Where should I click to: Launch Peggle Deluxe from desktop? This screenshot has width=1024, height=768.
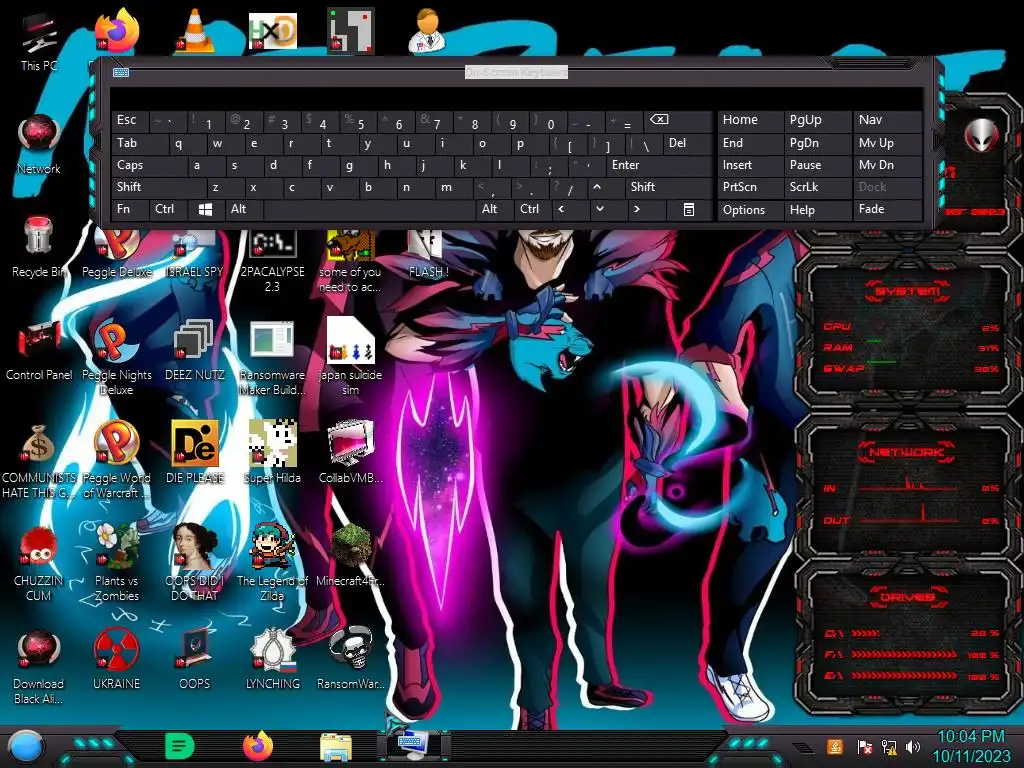click(117, 253)
